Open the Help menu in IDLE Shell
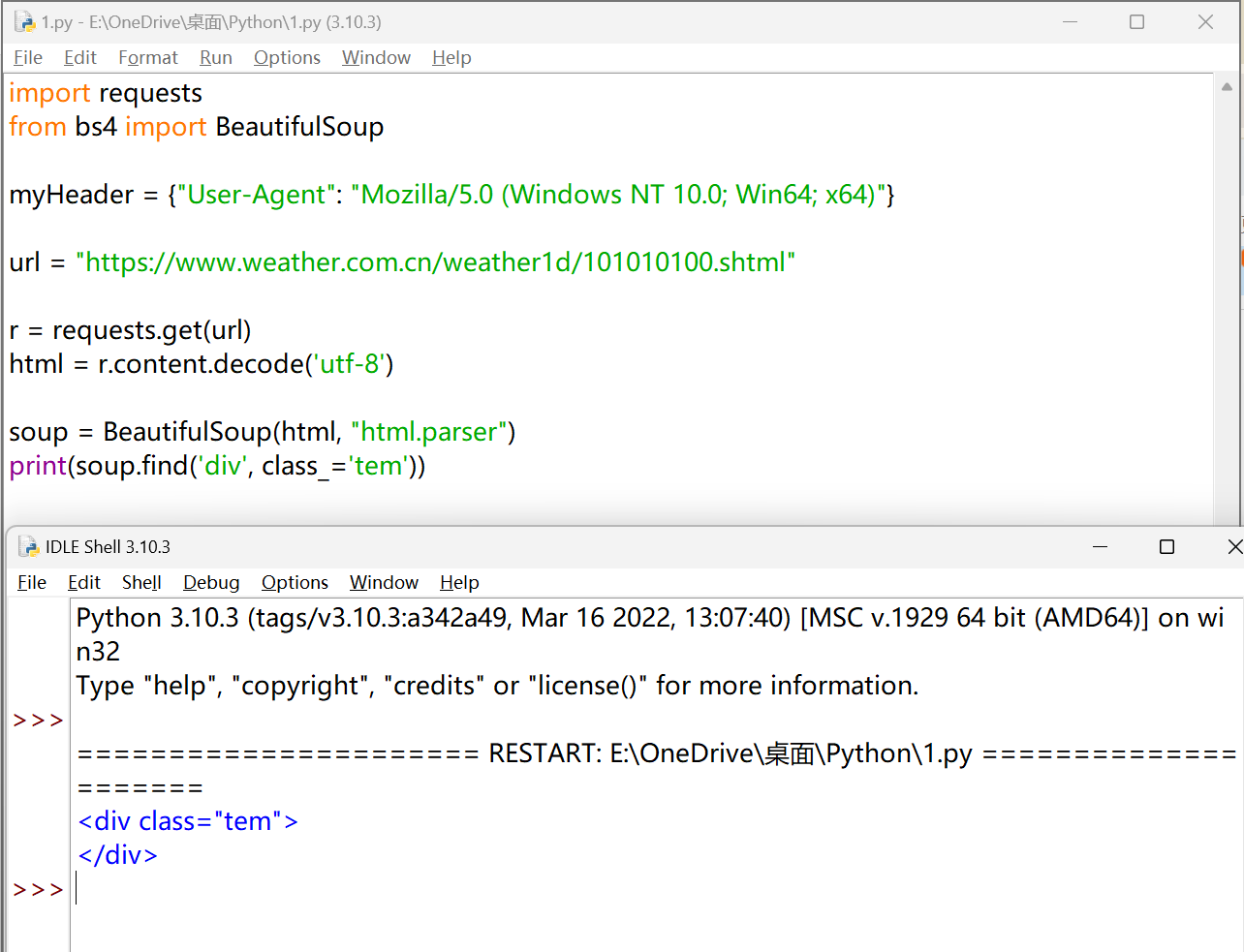 [x=459, y=583]
